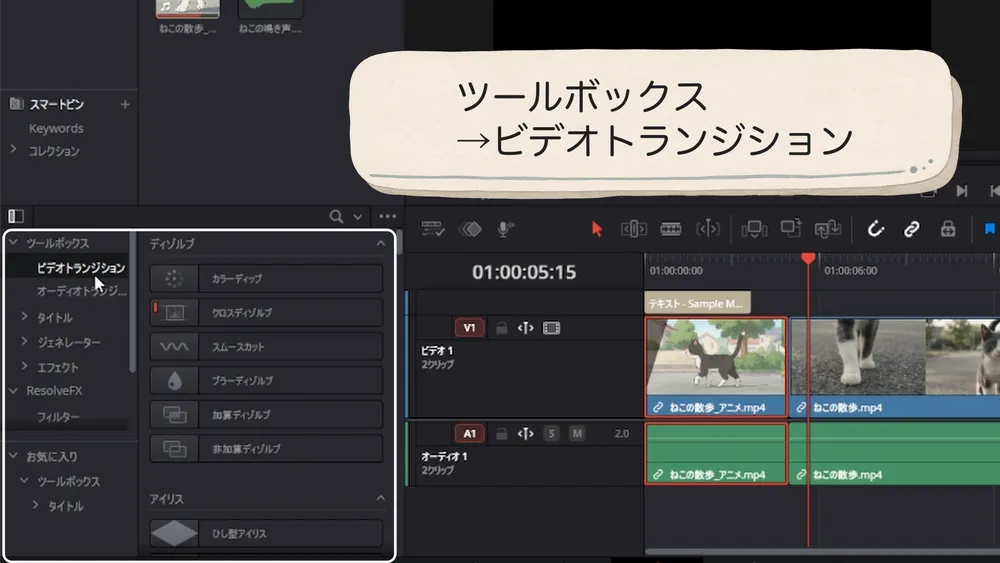Jump to next clip in viewer
The height and width of the screenshot is (563, 1000).
click(x=962, y=191)
